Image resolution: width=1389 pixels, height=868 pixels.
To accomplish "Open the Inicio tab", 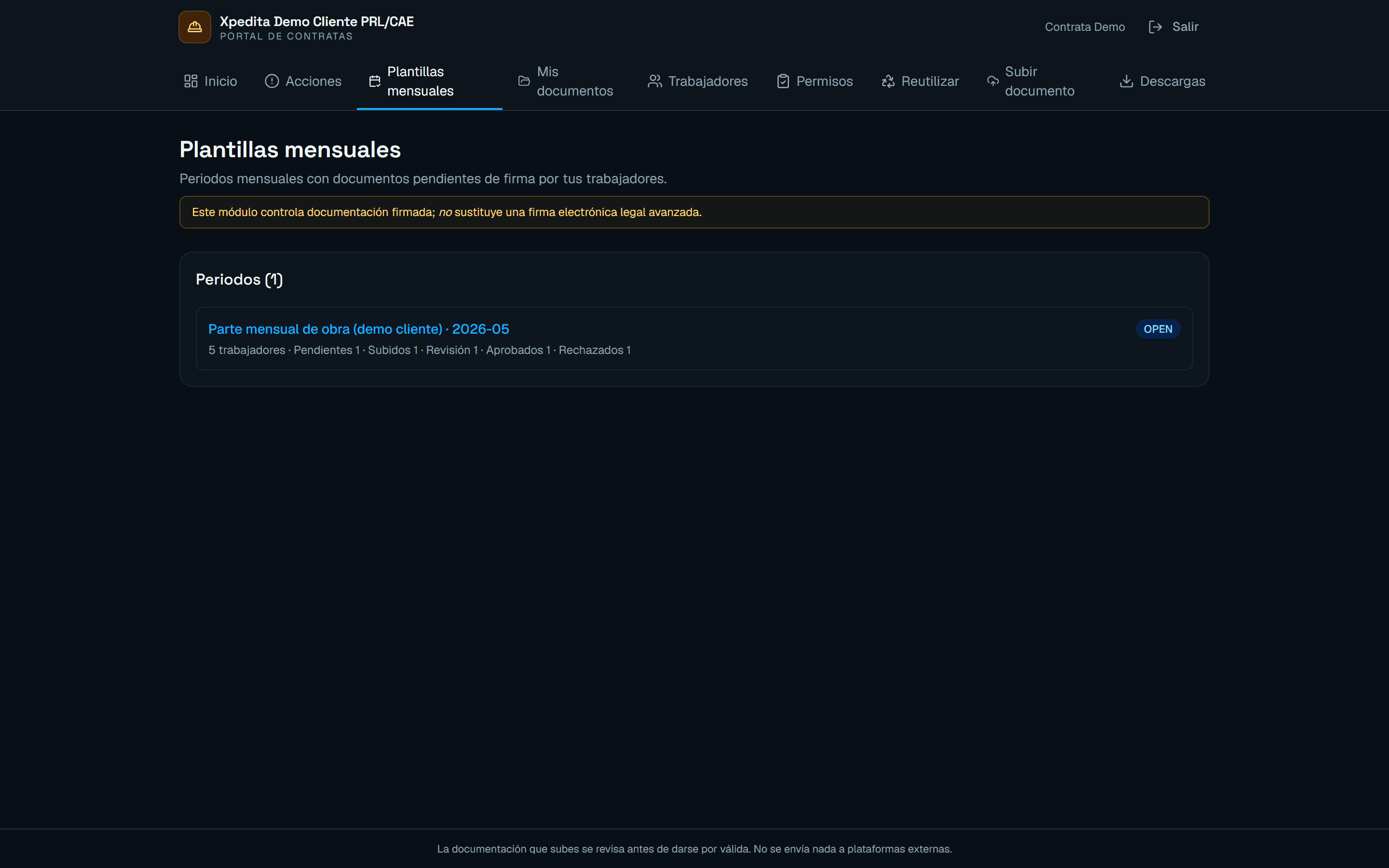I will [x=211, y=81].
